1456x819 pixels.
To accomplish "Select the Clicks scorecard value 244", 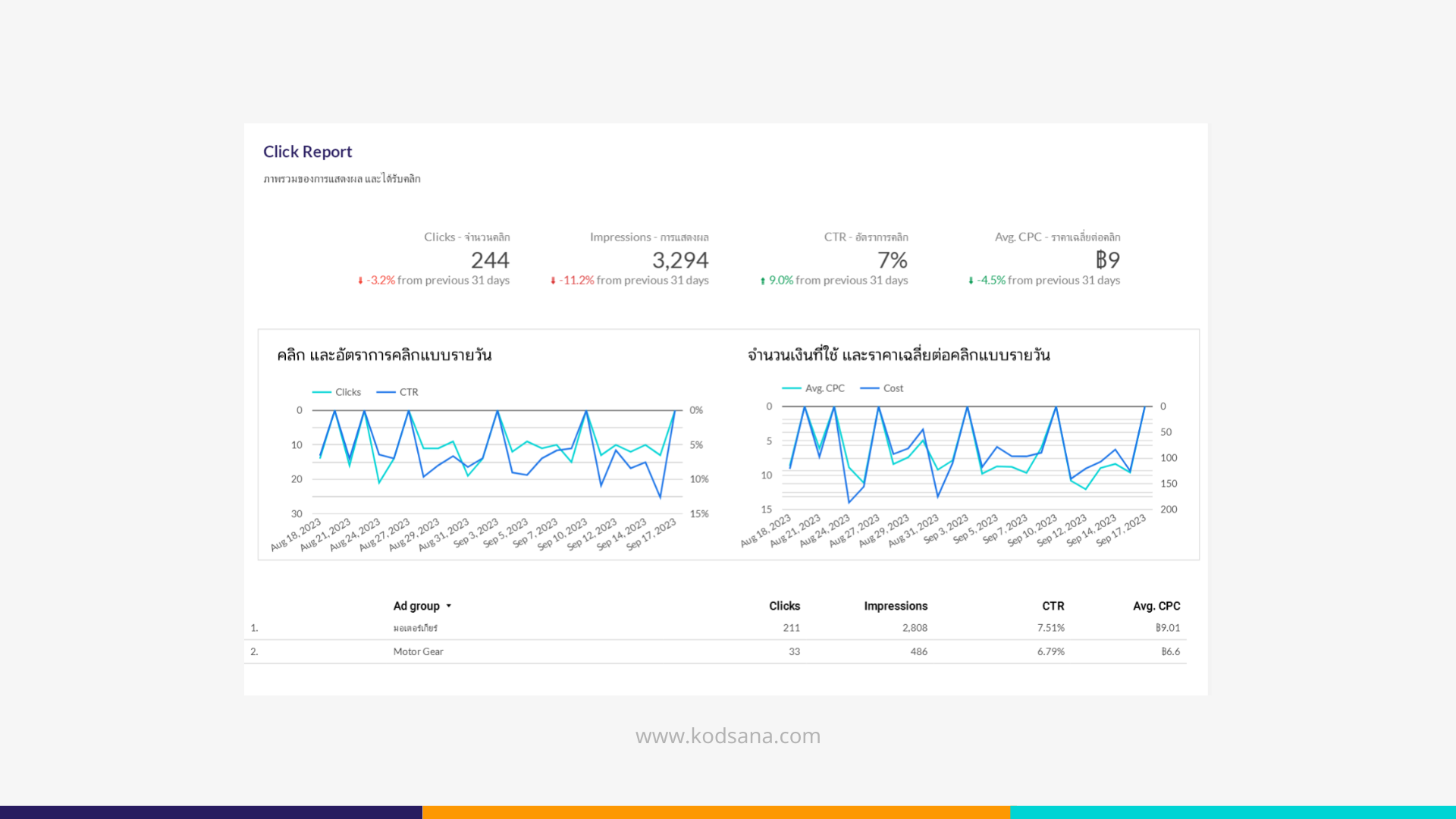I will (490, 260).
